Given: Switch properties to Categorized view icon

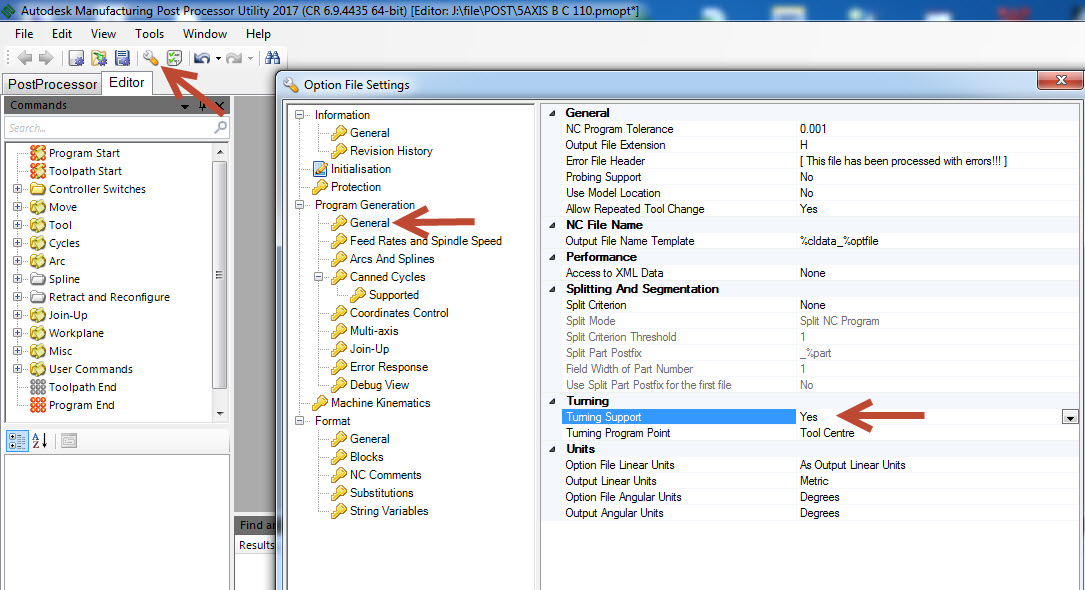Looking at the screenshot, I should (17, 441).
